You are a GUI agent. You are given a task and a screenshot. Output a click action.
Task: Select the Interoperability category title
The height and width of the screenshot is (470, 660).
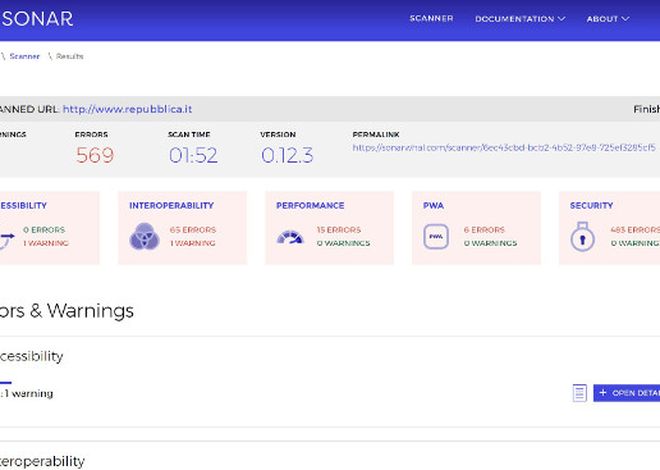coord(171,206)
